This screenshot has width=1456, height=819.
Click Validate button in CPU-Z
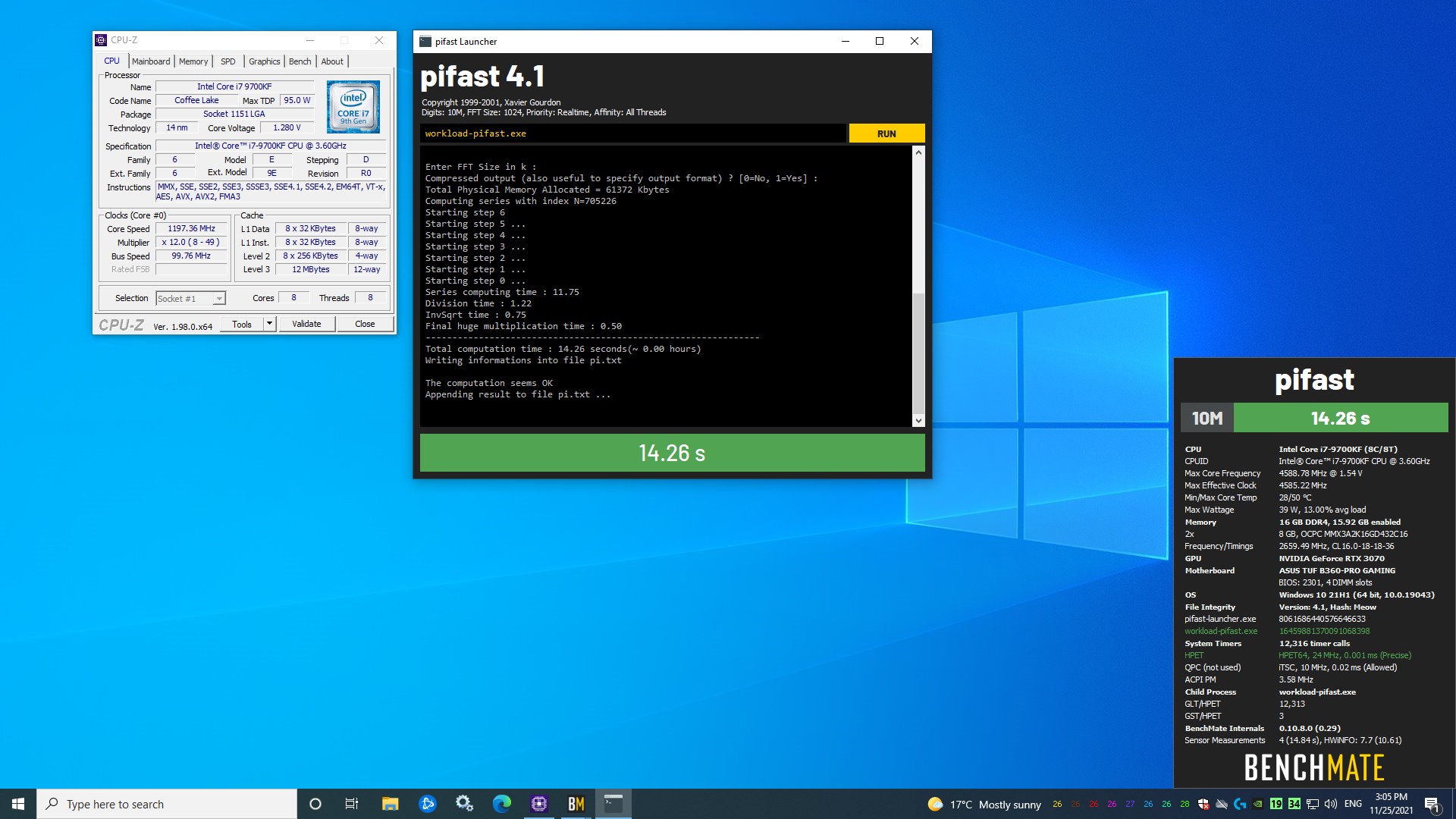(306, 324)
